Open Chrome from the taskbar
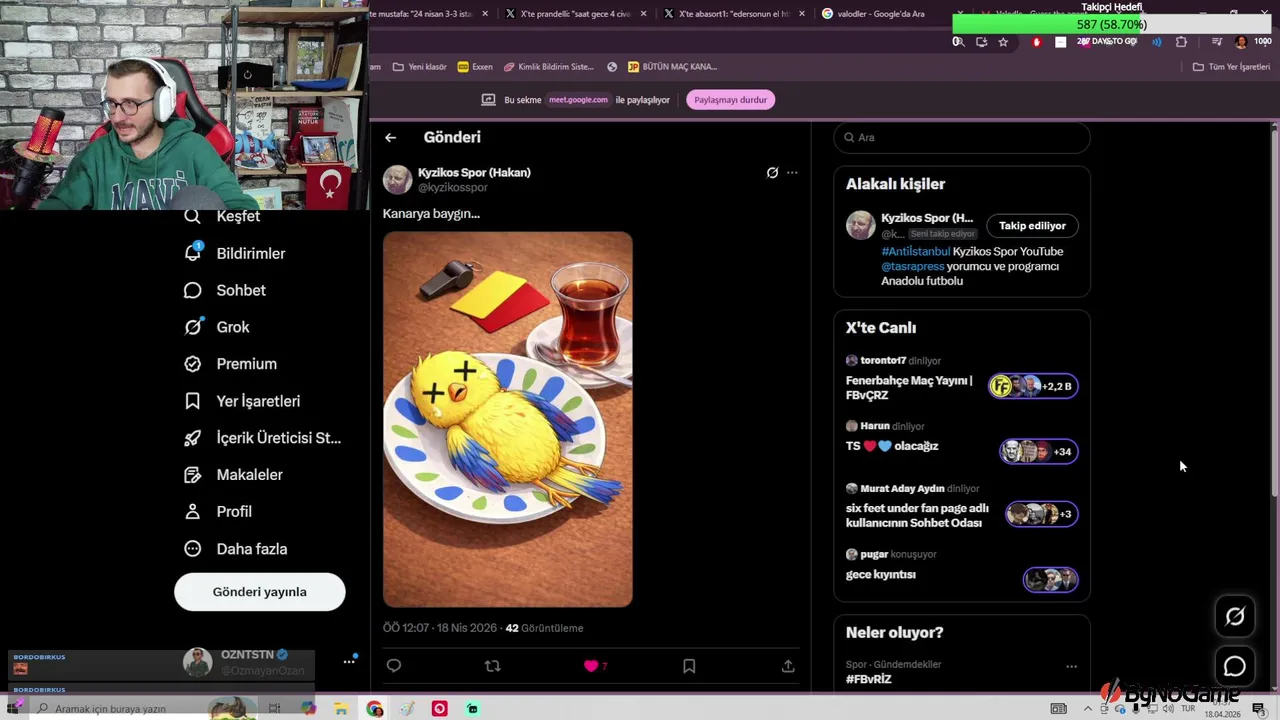 click(x=374, y=709)
